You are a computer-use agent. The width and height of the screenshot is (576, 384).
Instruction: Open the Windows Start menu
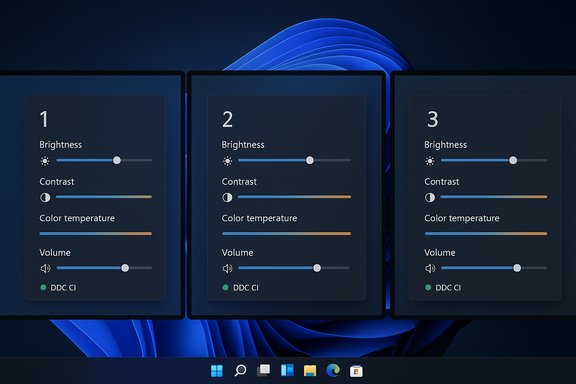[217, 371]
